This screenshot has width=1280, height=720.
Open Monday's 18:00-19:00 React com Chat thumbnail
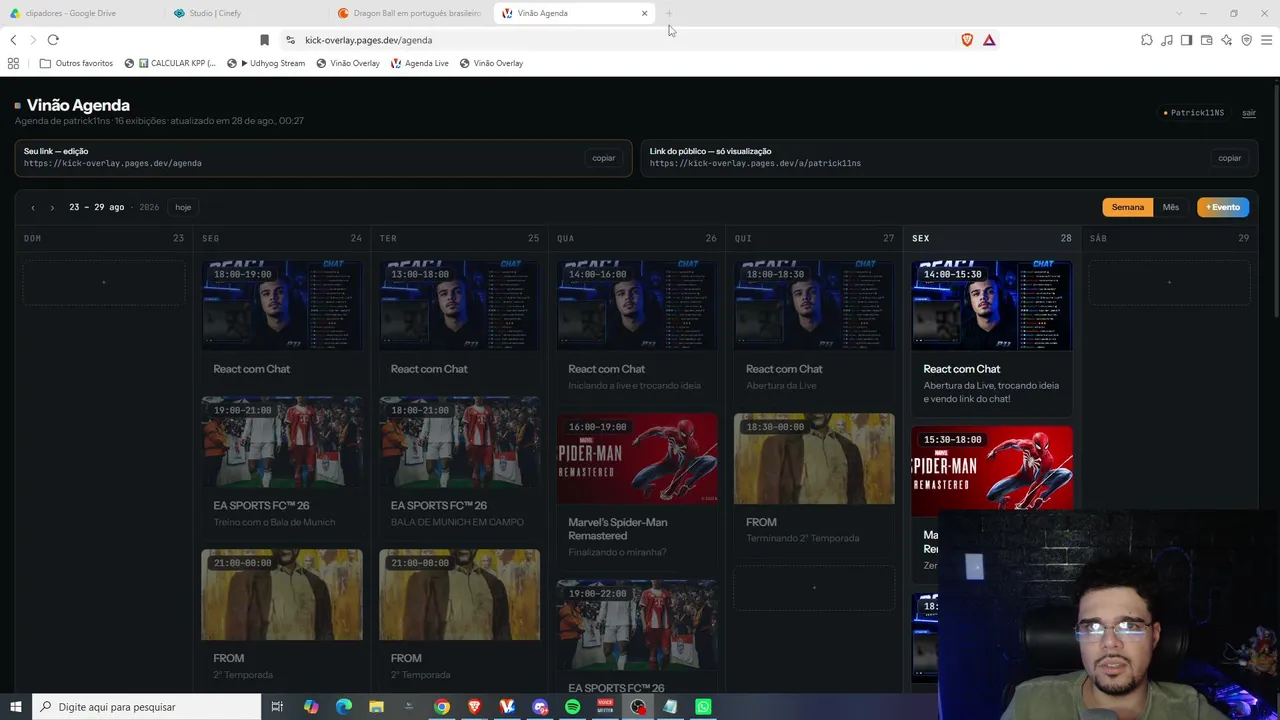pos(282,305)
